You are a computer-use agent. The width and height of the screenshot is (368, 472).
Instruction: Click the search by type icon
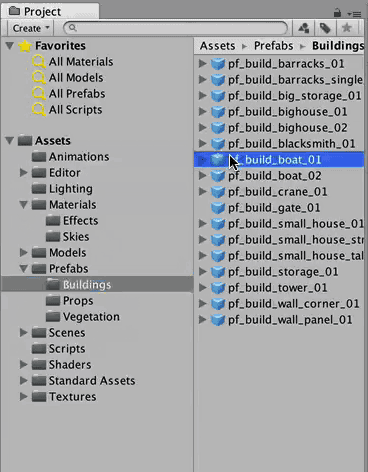tap(303, 28)
